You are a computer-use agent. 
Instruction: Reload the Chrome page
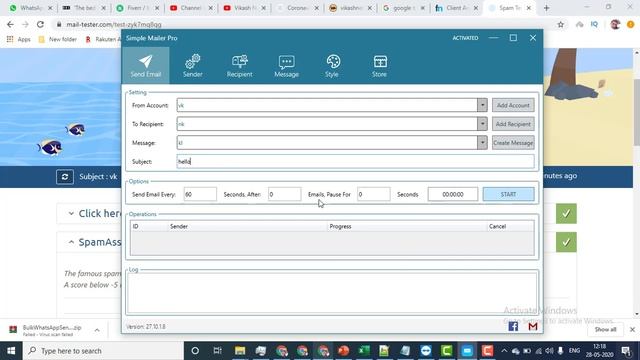coord(40,24)
